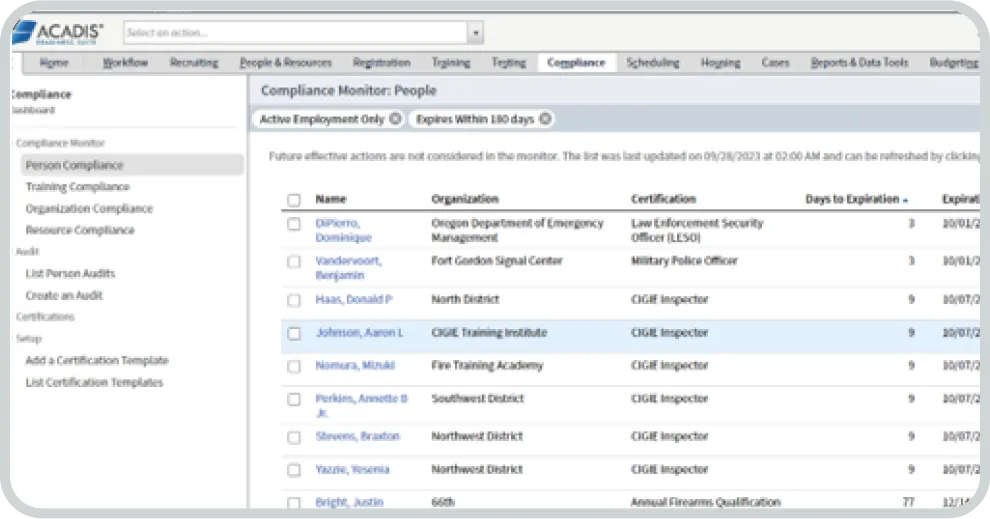Open Training Compliance in sidebar
The width and height of the screenshot is (990, 519).
[77, 187]
